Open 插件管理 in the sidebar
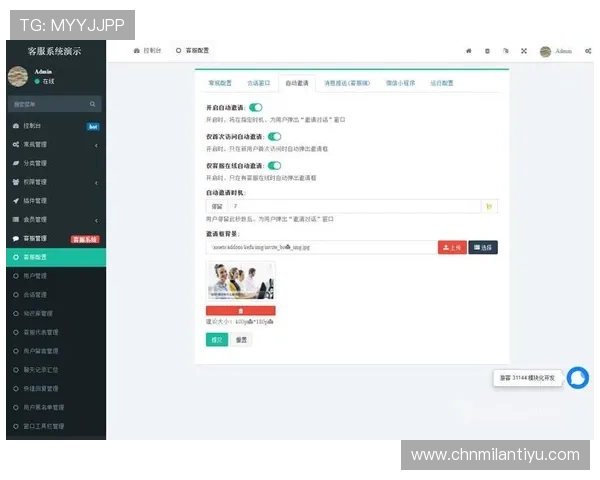 (56, 201)
